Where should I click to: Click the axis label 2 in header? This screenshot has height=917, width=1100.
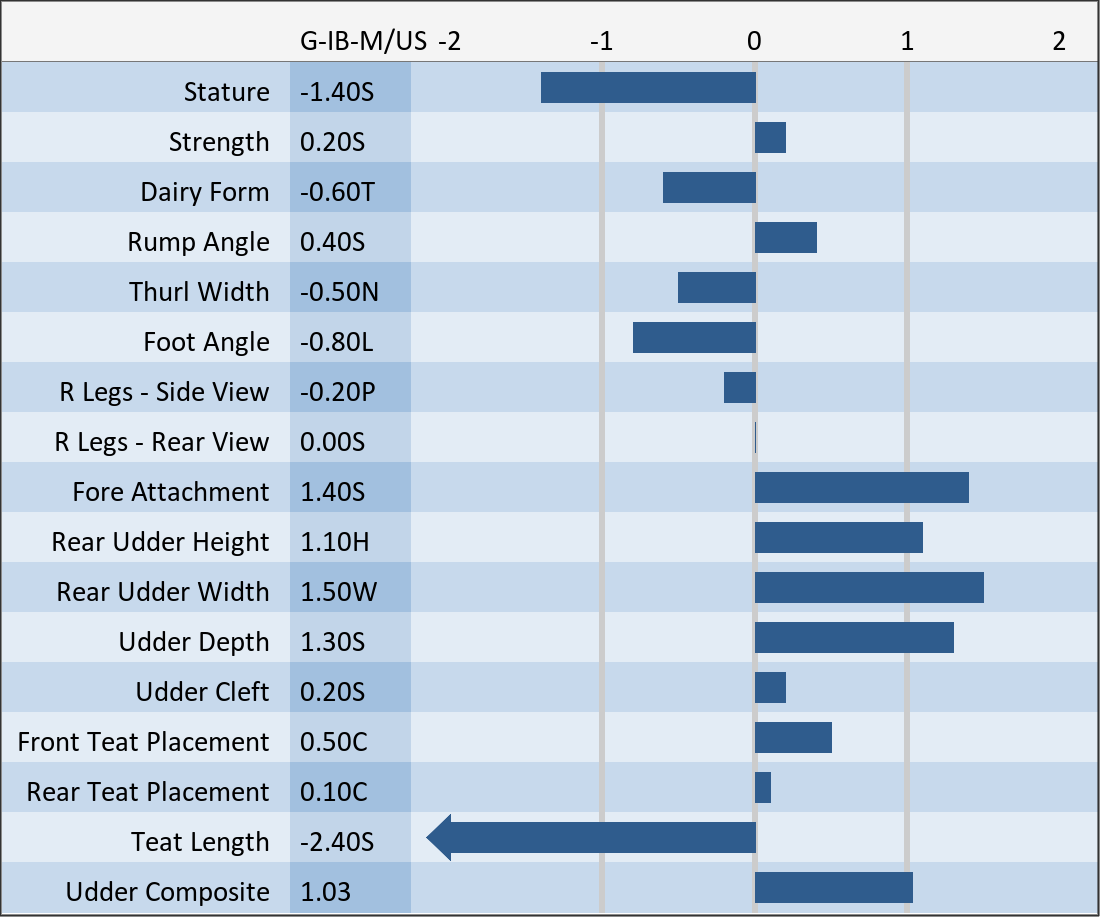pyautogui.click(x=1059, y=42)
